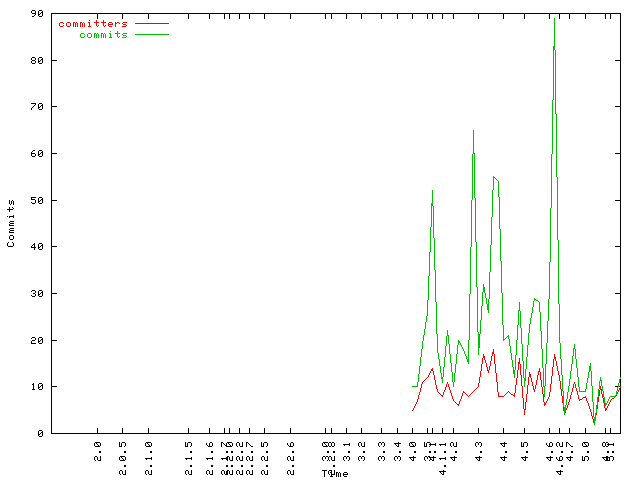The image size is (640, 480).
Task: Click the 90 value on y-axis
Action: click(x=36, y=14)
